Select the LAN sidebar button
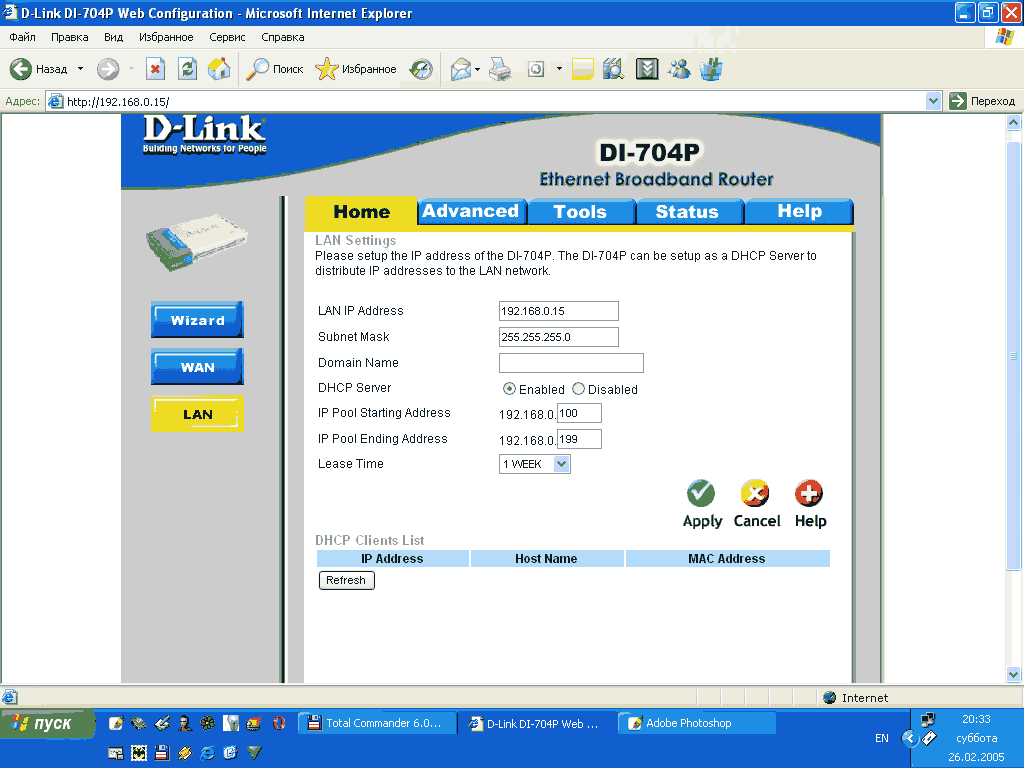Viewport: 1024px width, 768px height. (x=197, y=414)
